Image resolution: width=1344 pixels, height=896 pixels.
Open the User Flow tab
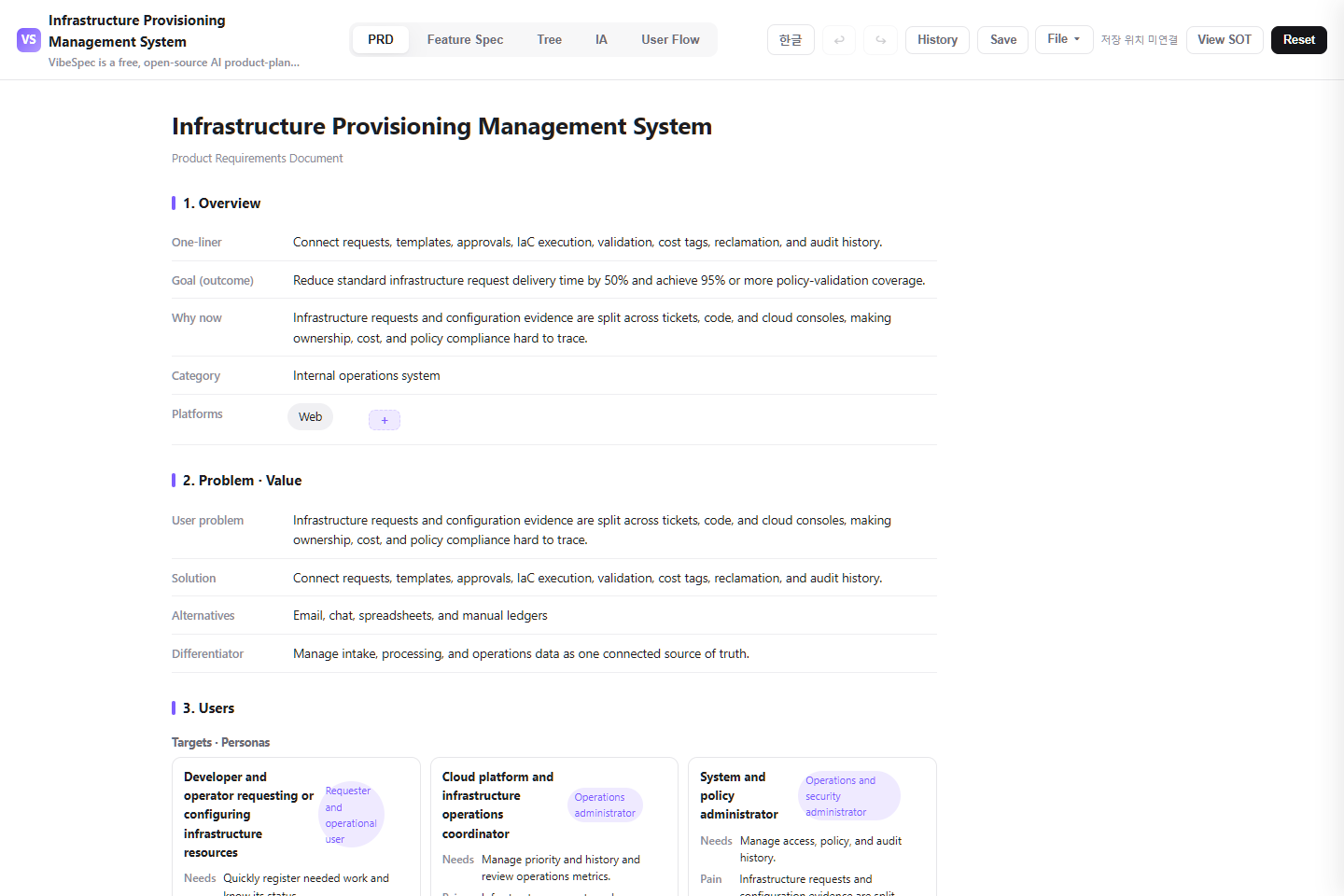[670, 40]
